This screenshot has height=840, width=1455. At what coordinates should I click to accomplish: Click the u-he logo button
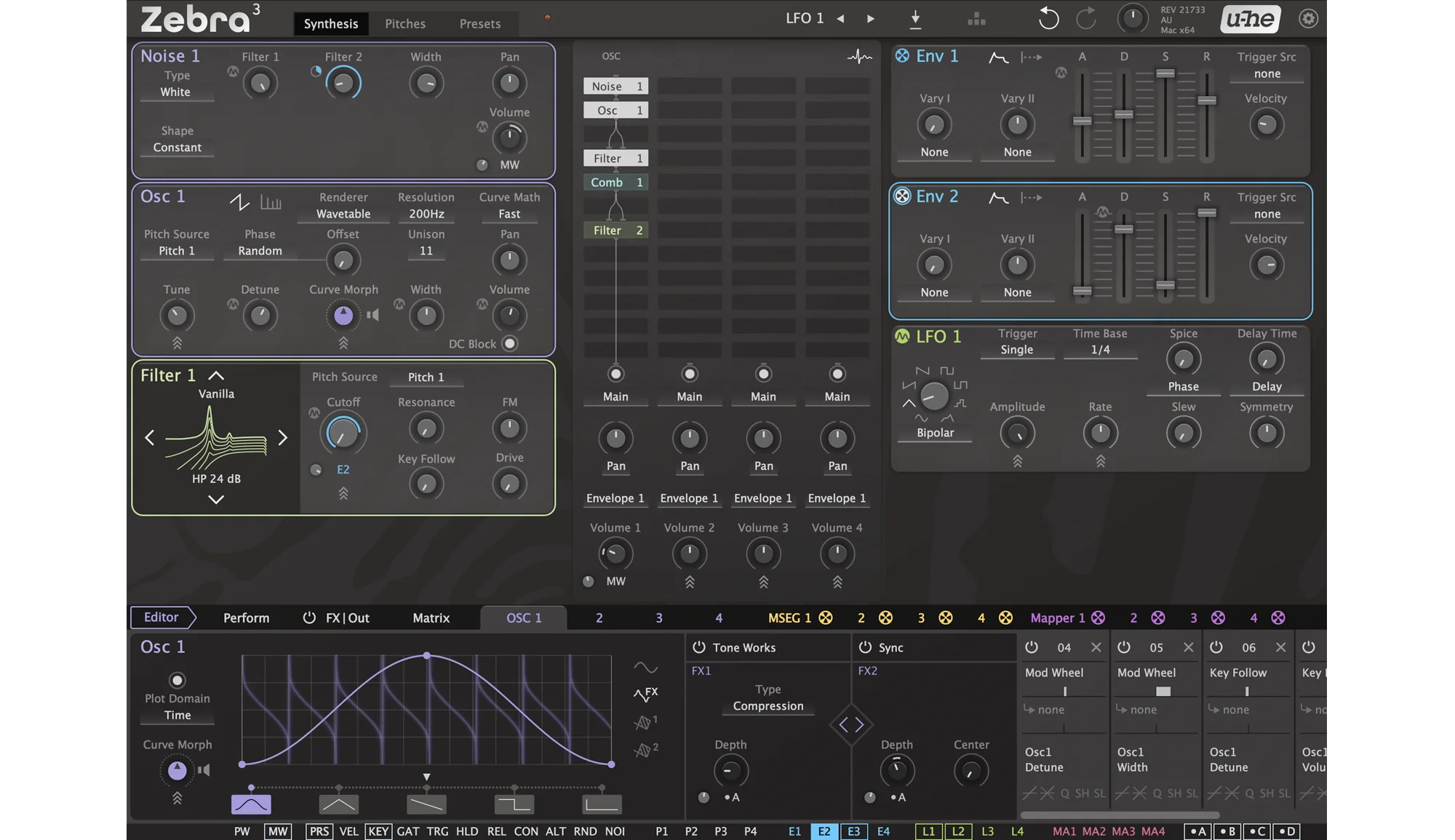click(1249, 18)
